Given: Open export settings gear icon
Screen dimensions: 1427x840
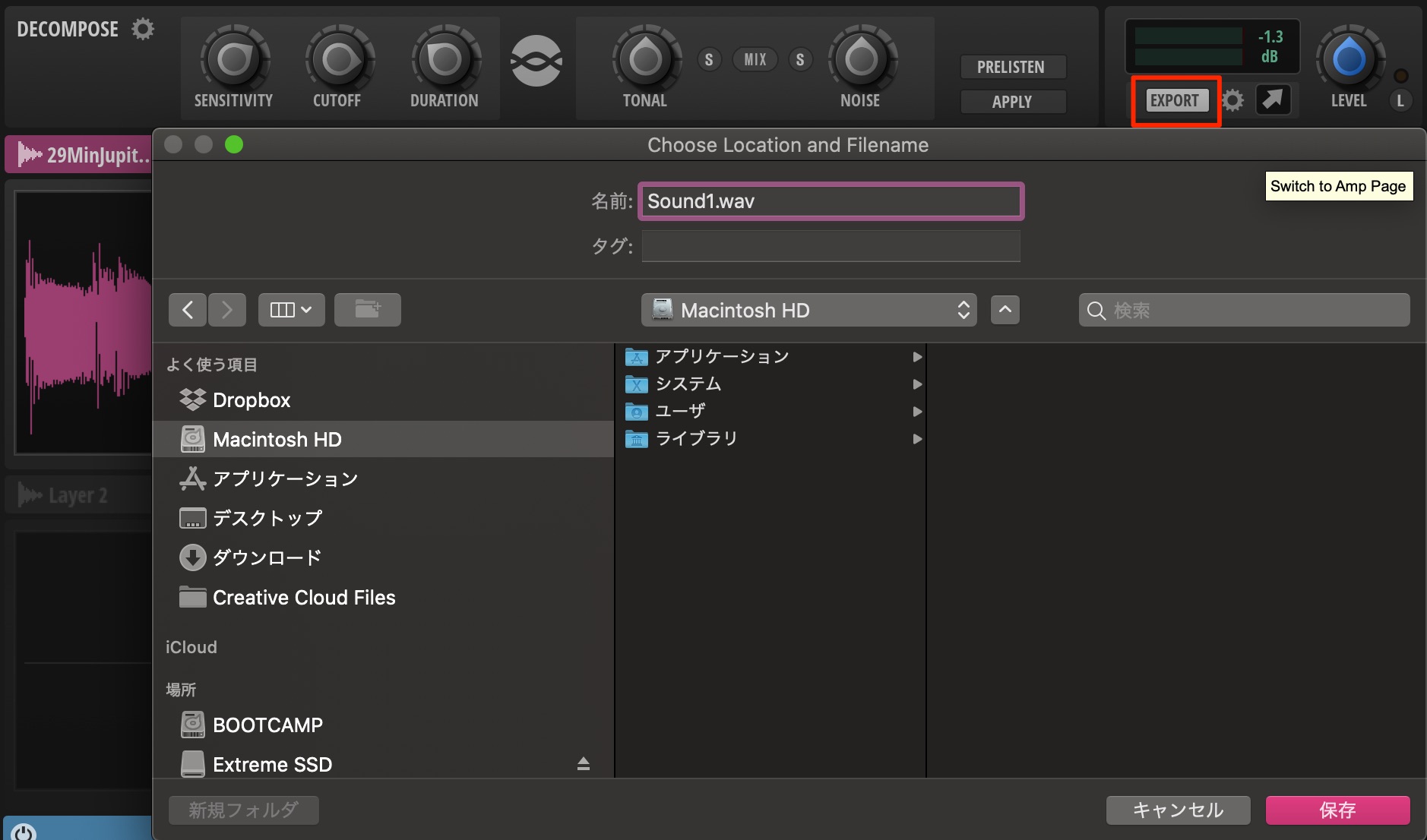Looking at the screenshot, I should (x=1233, y=100).
